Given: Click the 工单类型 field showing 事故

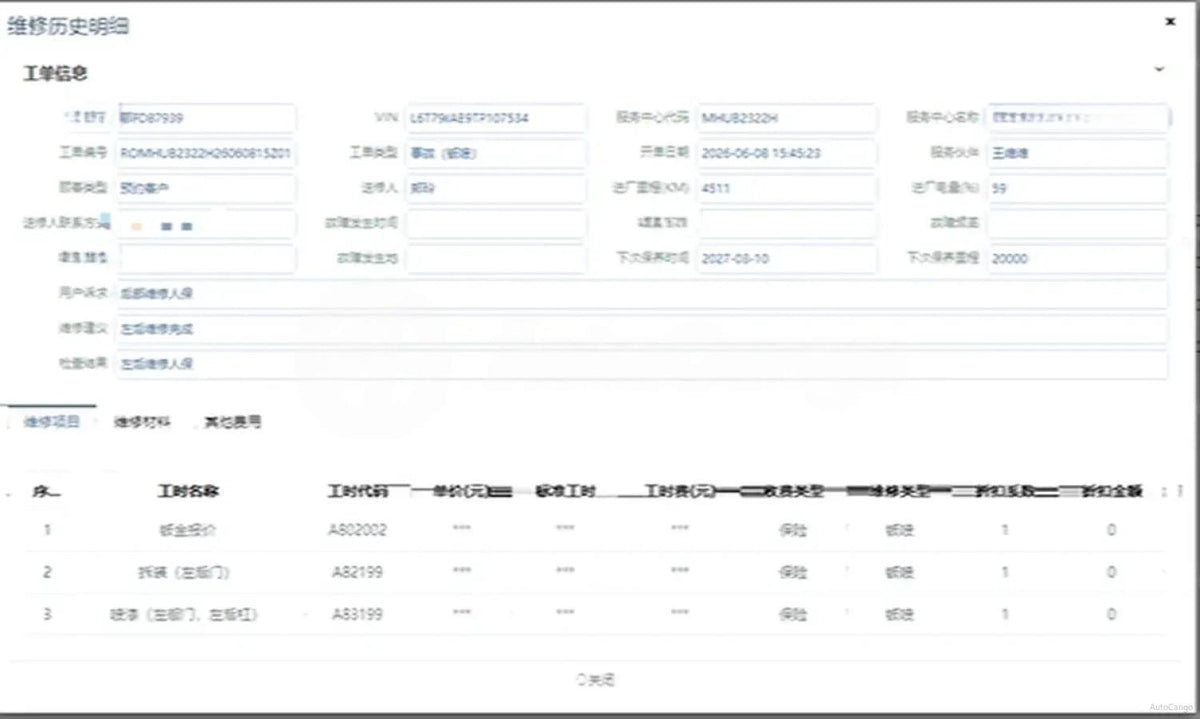Looking at the screenshot, I should click(x=496, y=153).
